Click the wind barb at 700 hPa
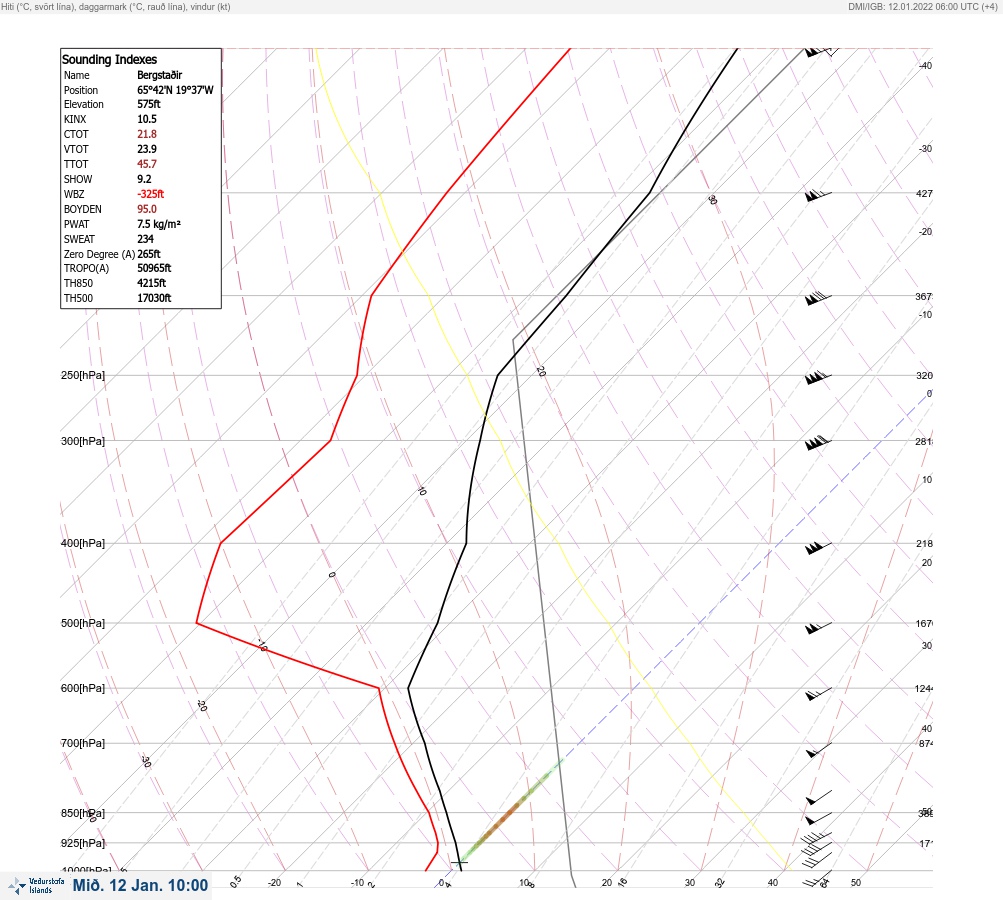 point(819,750)
